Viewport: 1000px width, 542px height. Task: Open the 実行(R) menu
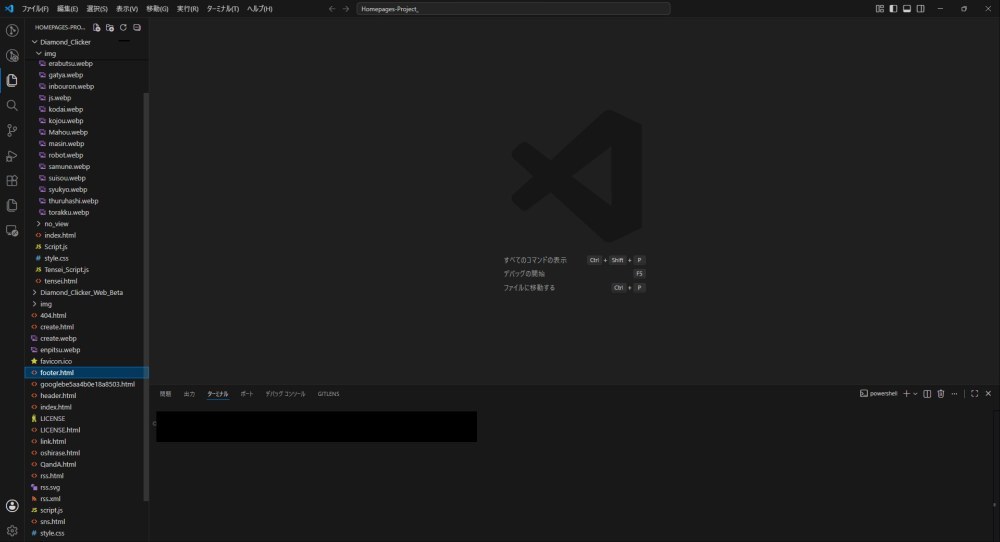click(188, 9)
